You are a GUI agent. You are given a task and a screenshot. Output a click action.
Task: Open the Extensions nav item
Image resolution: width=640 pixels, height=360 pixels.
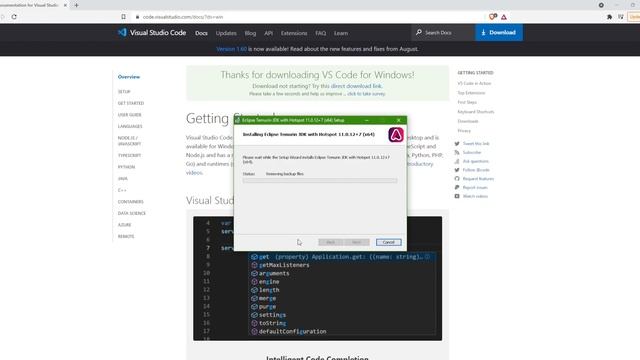click(x=294, y=33)
